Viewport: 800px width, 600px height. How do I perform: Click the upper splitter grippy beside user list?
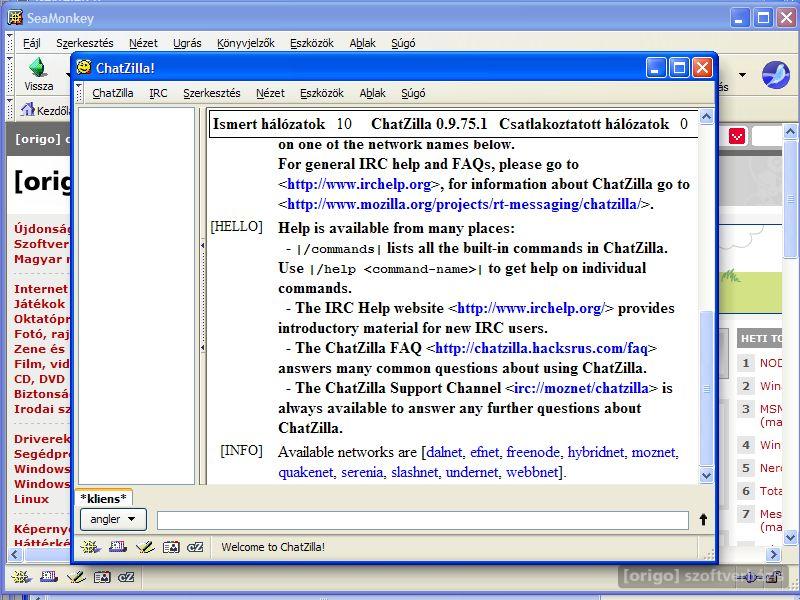click(203, 245)
